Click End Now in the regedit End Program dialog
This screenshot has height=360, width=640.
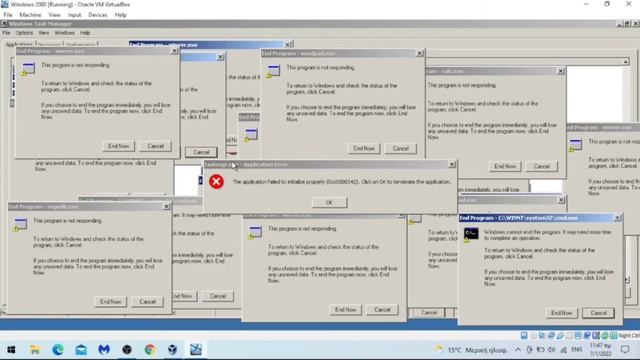[x=111, y=302]
